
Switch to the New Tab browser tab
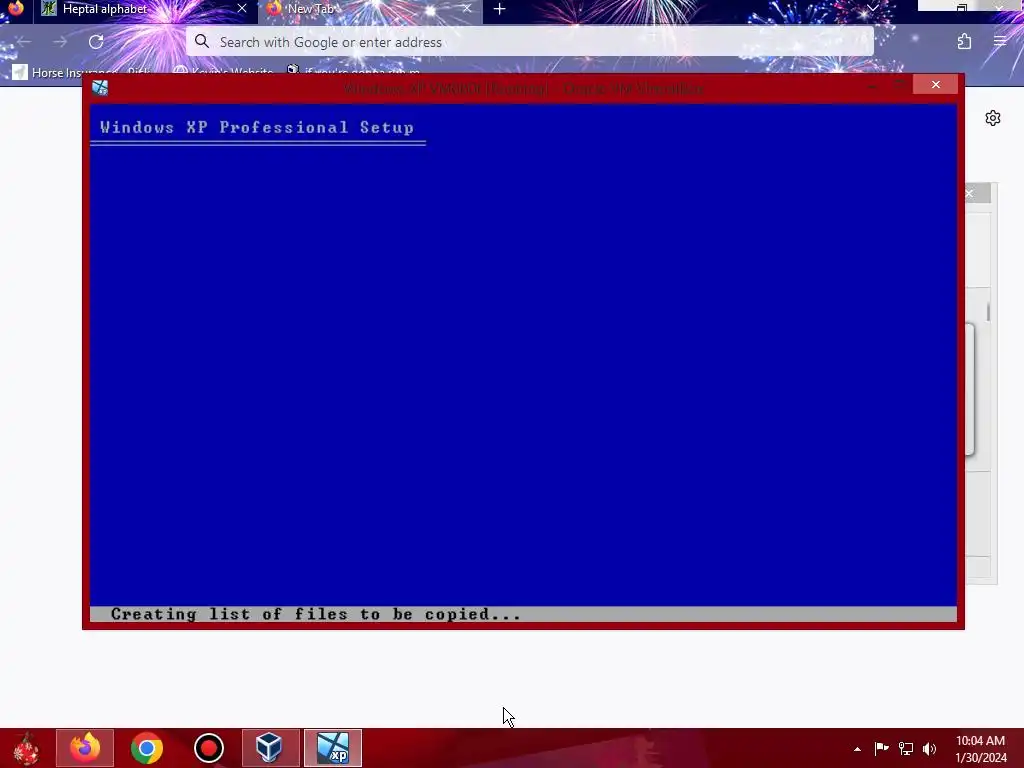pos(370,9)
